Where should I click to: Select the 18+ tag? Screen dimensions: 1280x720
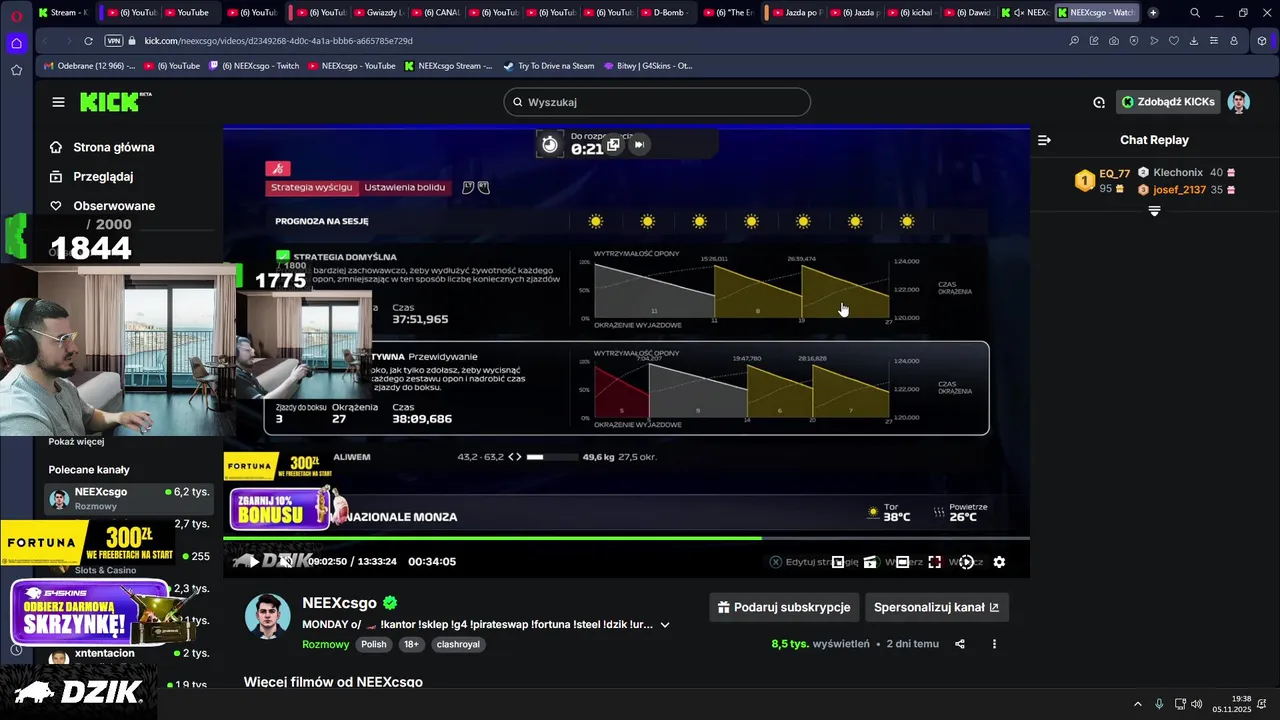(411, 644)
